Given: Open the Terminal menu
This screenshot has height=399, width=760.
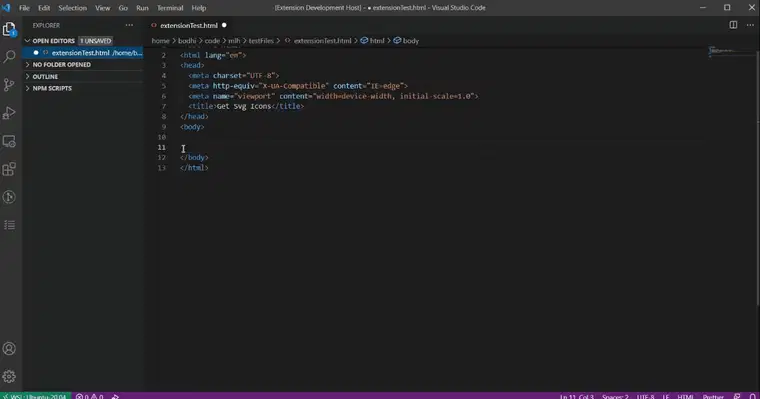Looking at the screenshot, I should coord(170,8).
